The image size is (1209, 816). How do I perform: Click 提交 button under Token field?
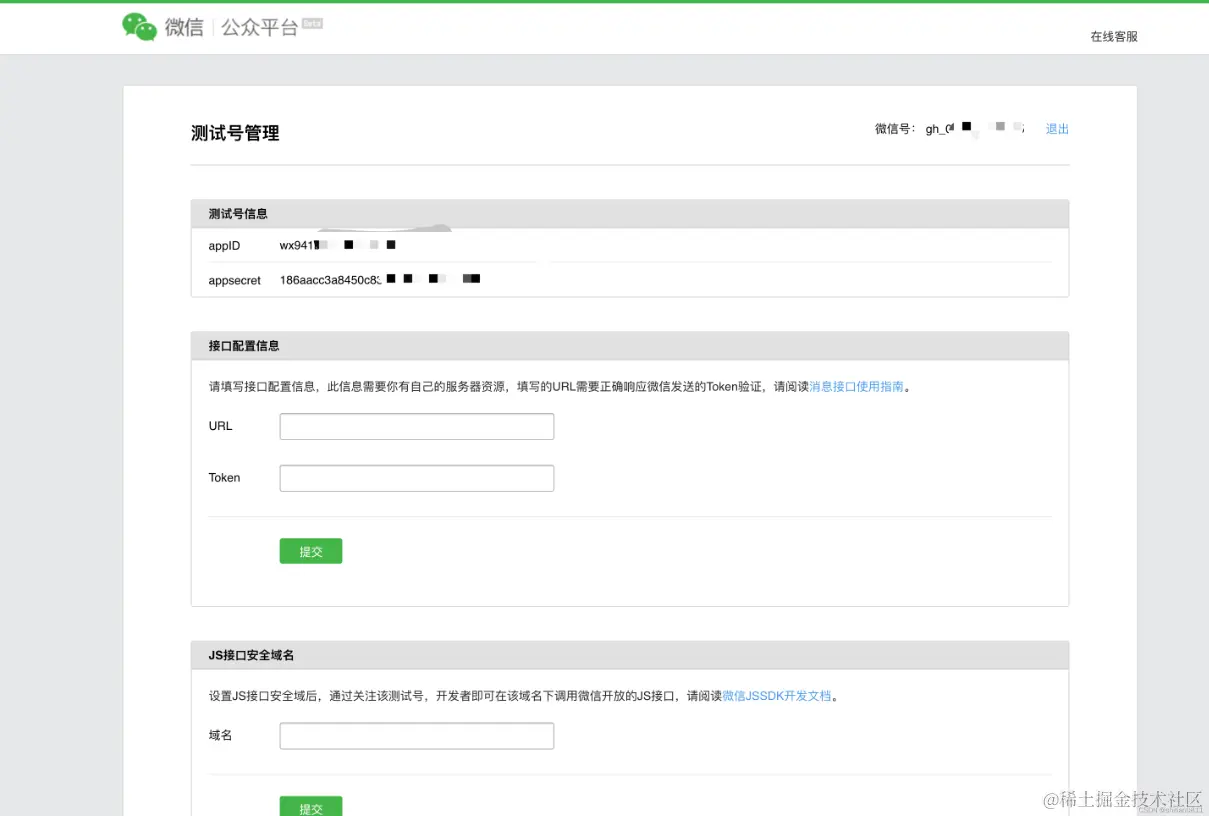point(311,551)
